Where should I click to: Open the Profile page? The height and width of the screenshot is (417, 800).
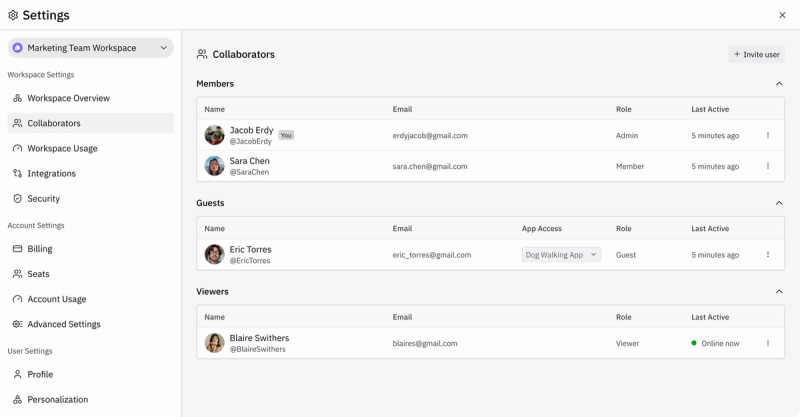91,374
